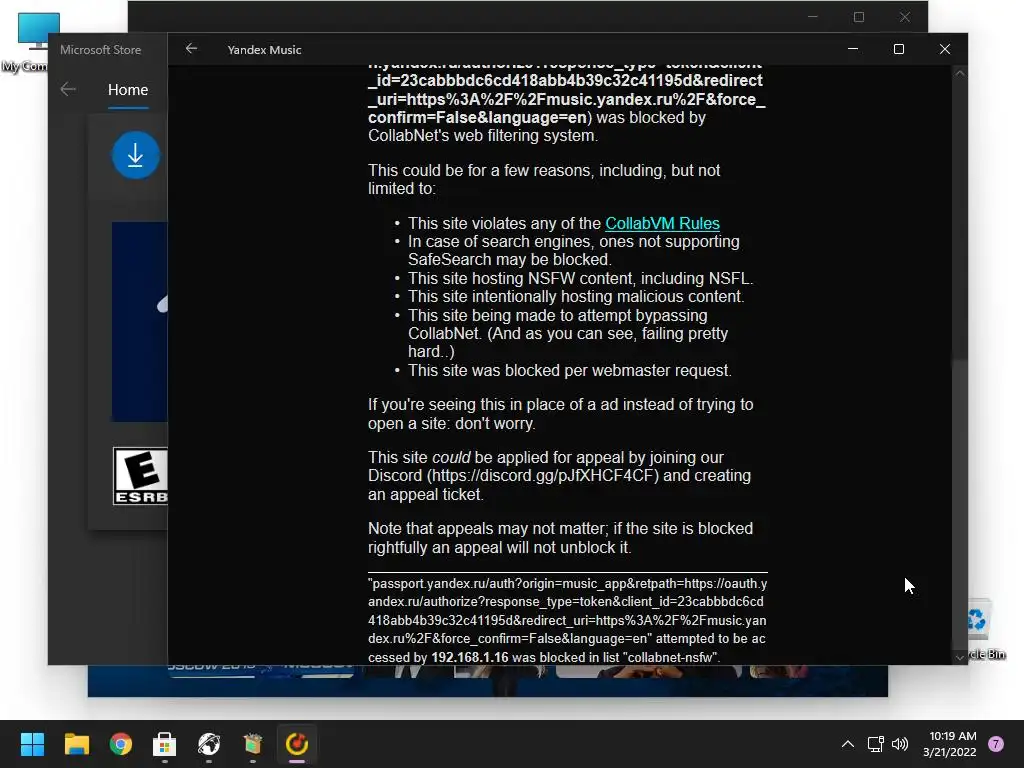Go back in the Yandex Music window

click(x=191, y=49)
